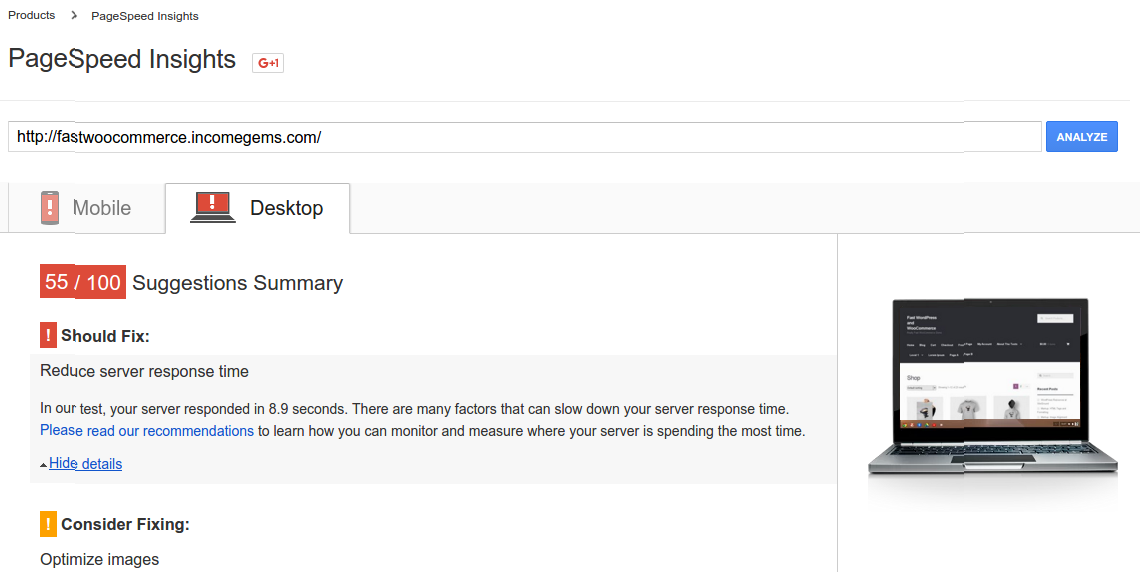Open the read our recommendations link
The width and height of the screenshot is (1140, 572).
(x=147, y=431)
